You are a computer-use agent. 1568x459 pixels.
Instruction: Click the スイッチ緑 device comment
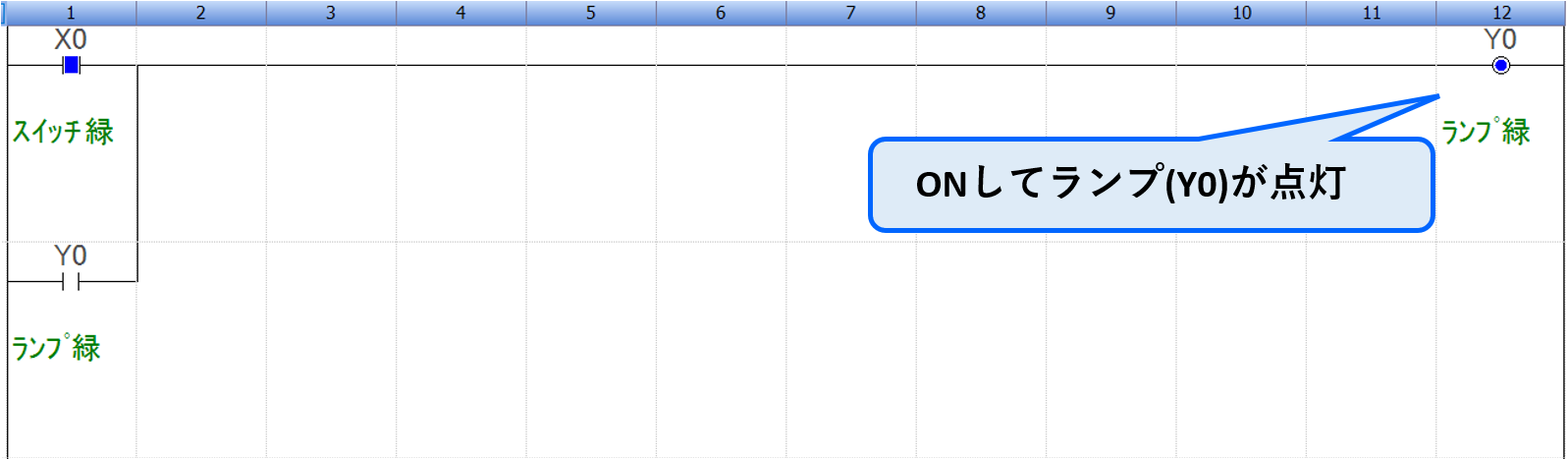point(63,132)
